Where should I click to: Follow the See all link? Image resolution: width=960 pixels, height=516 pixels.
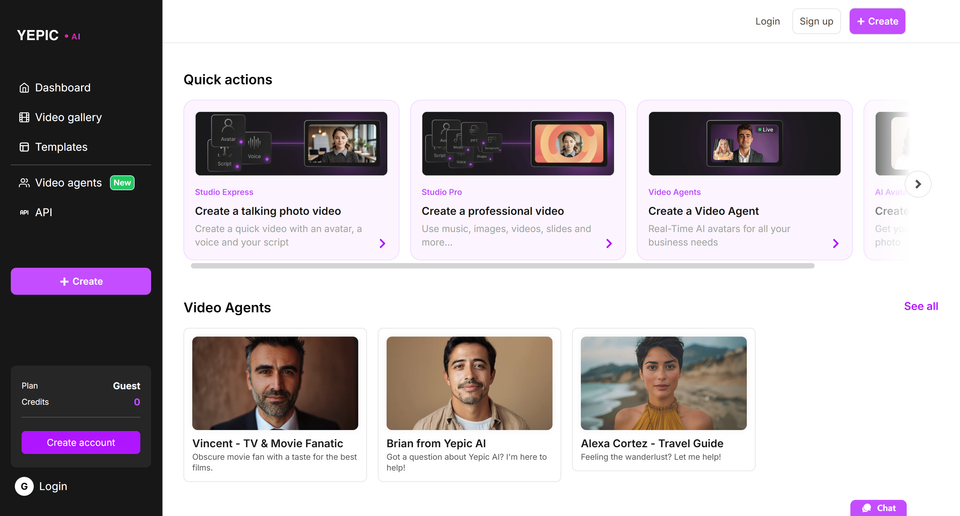[x=920, y=306]
